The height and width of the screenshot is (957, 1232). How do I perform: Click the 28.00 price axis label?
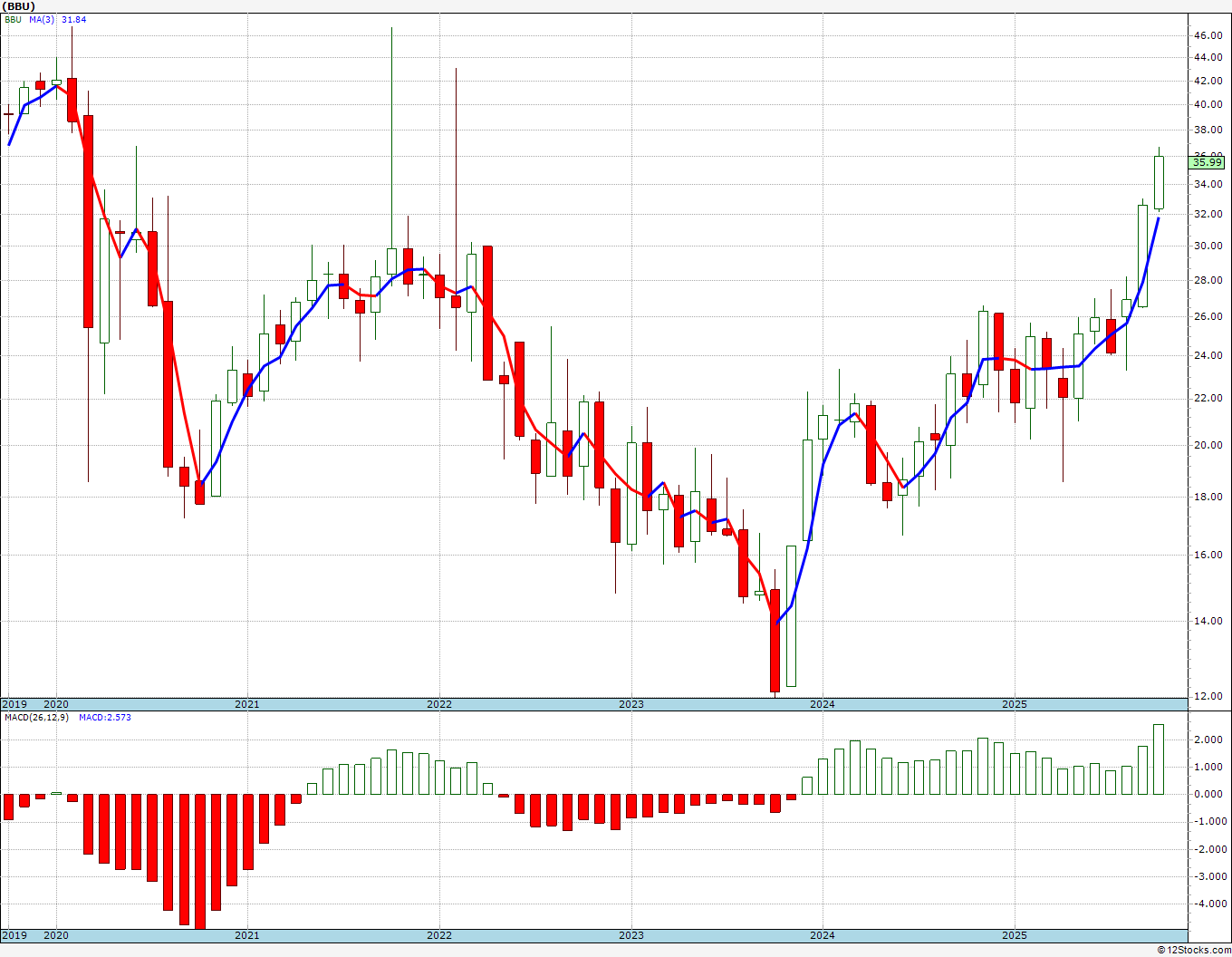click(1208, 281)
